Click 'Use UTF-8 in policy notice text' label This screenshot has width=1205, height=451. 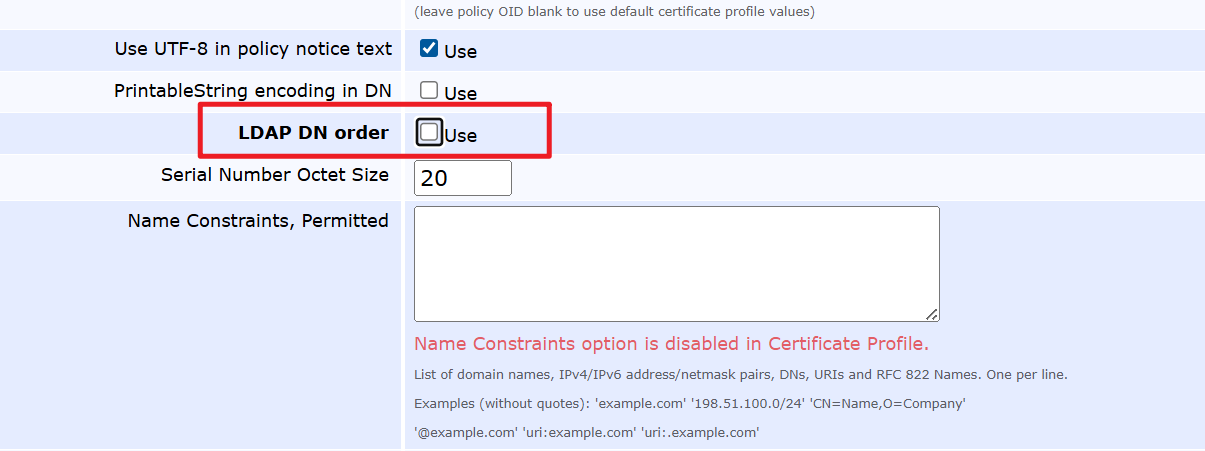point(253,49)
